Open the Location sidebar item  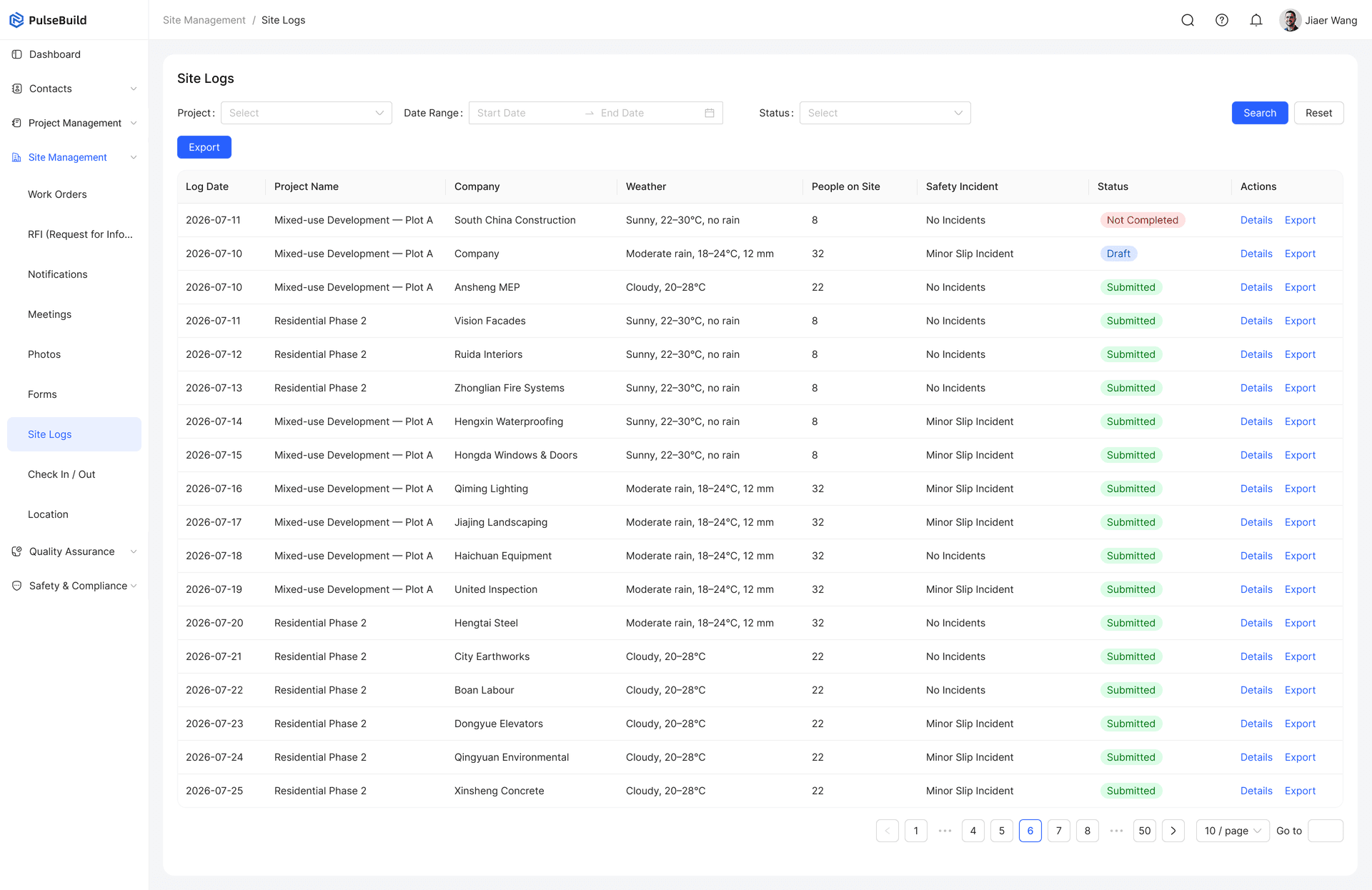coord(48,514)
